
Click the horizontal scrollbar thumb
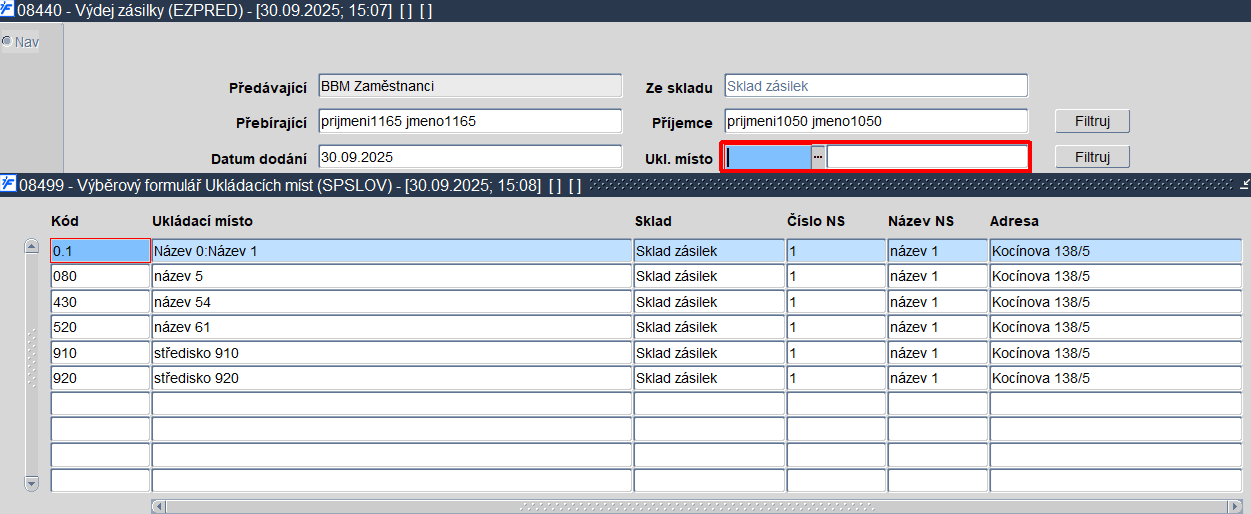coord(696,506)
